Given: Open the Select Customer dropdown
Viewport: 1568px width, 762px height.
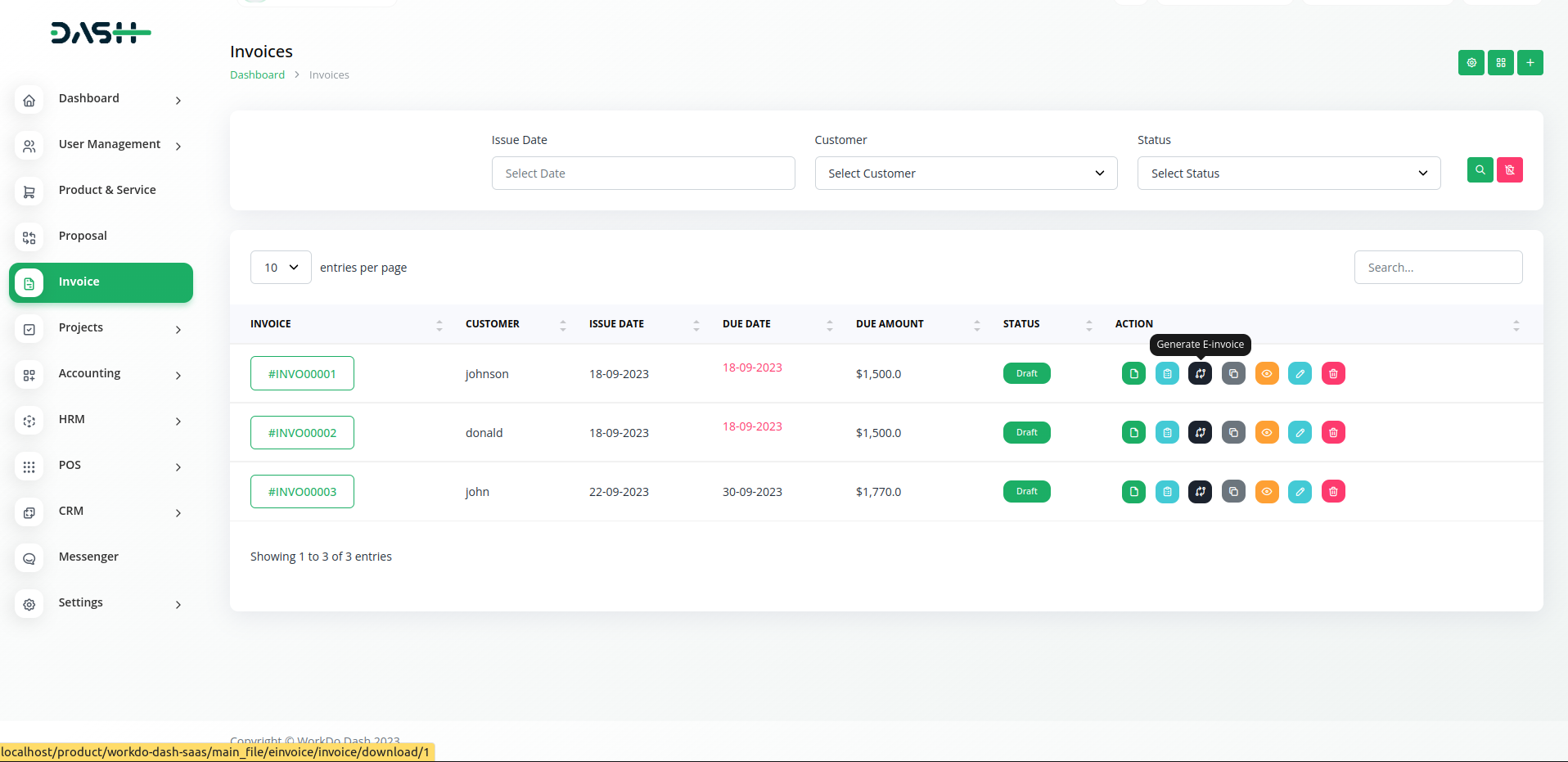Looking at the screenshot, I should tap(966, 174).
